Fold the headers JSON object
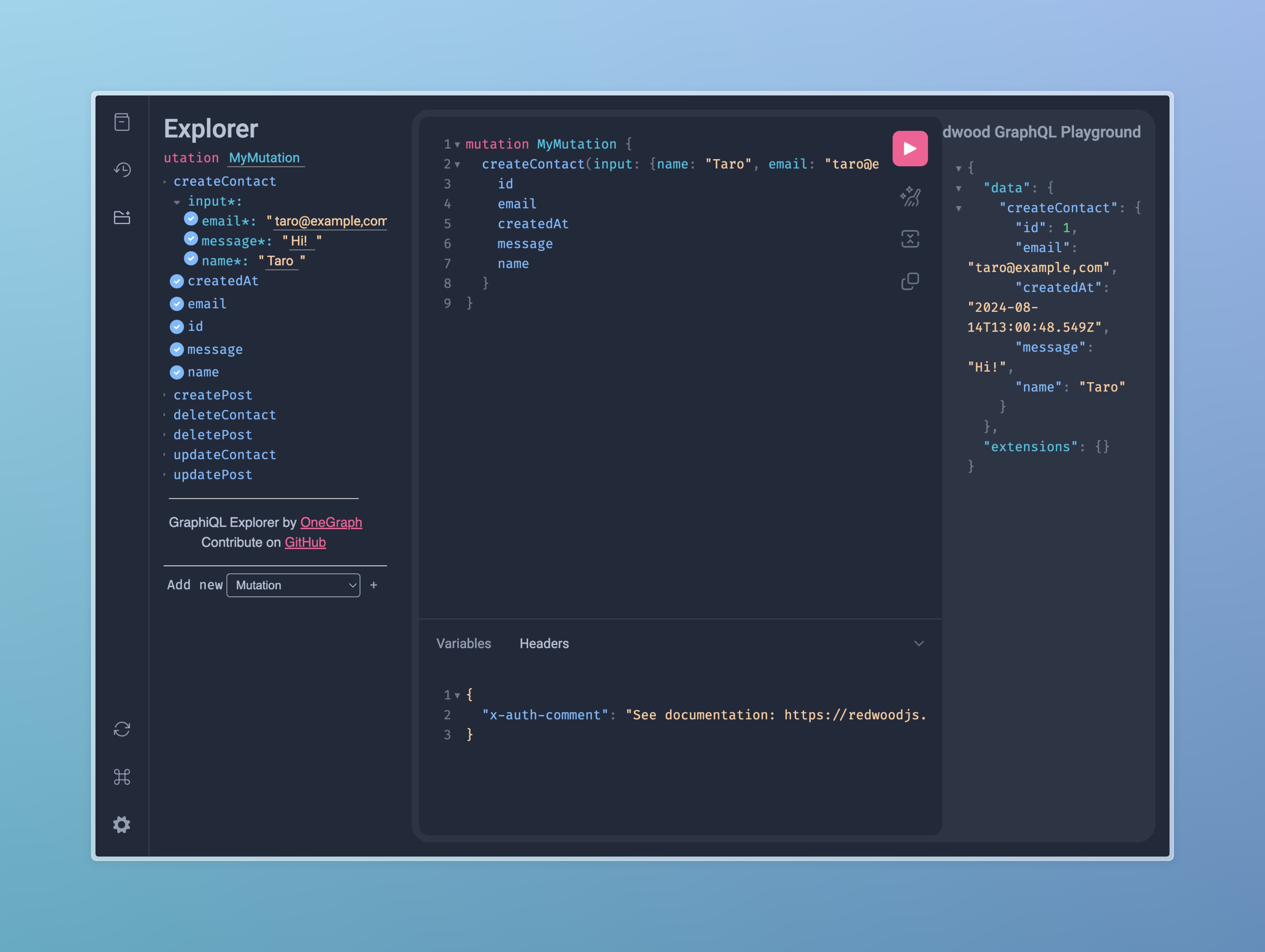Image resolution: width=1265 pixels, height=952 pixels. 457,695
